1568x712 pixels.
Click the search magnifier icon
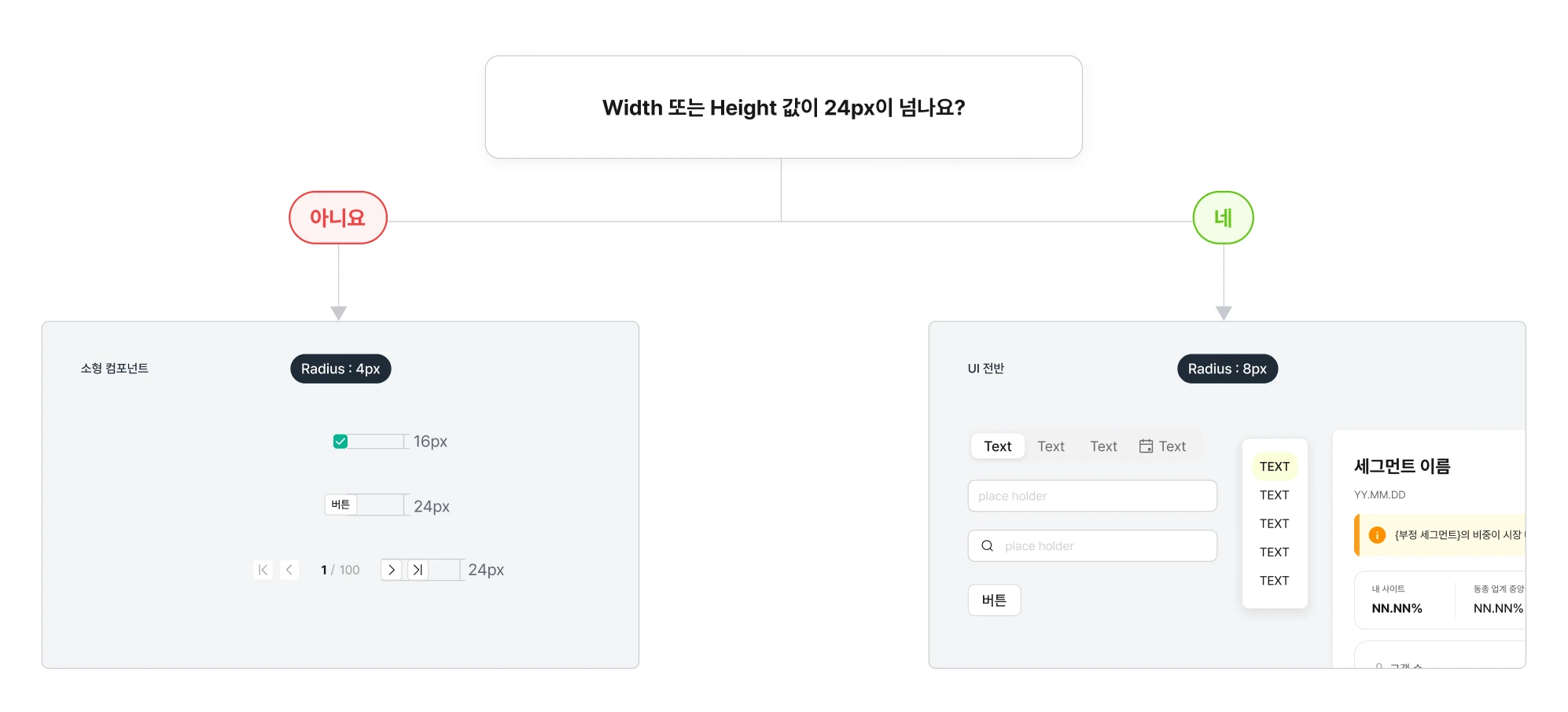tap(987, 545)
